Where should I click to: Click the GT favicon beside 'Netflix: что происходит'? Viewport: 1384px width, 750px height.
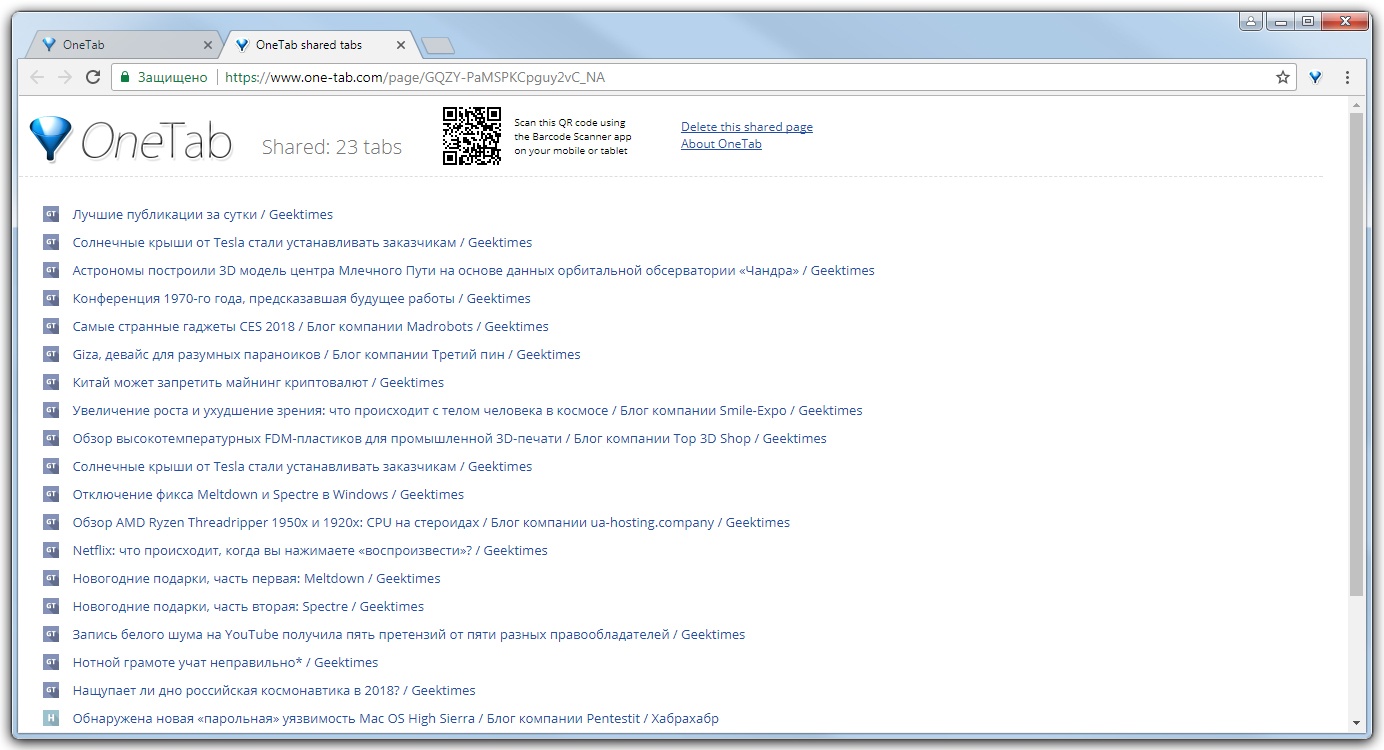click(x=51, y=550)
